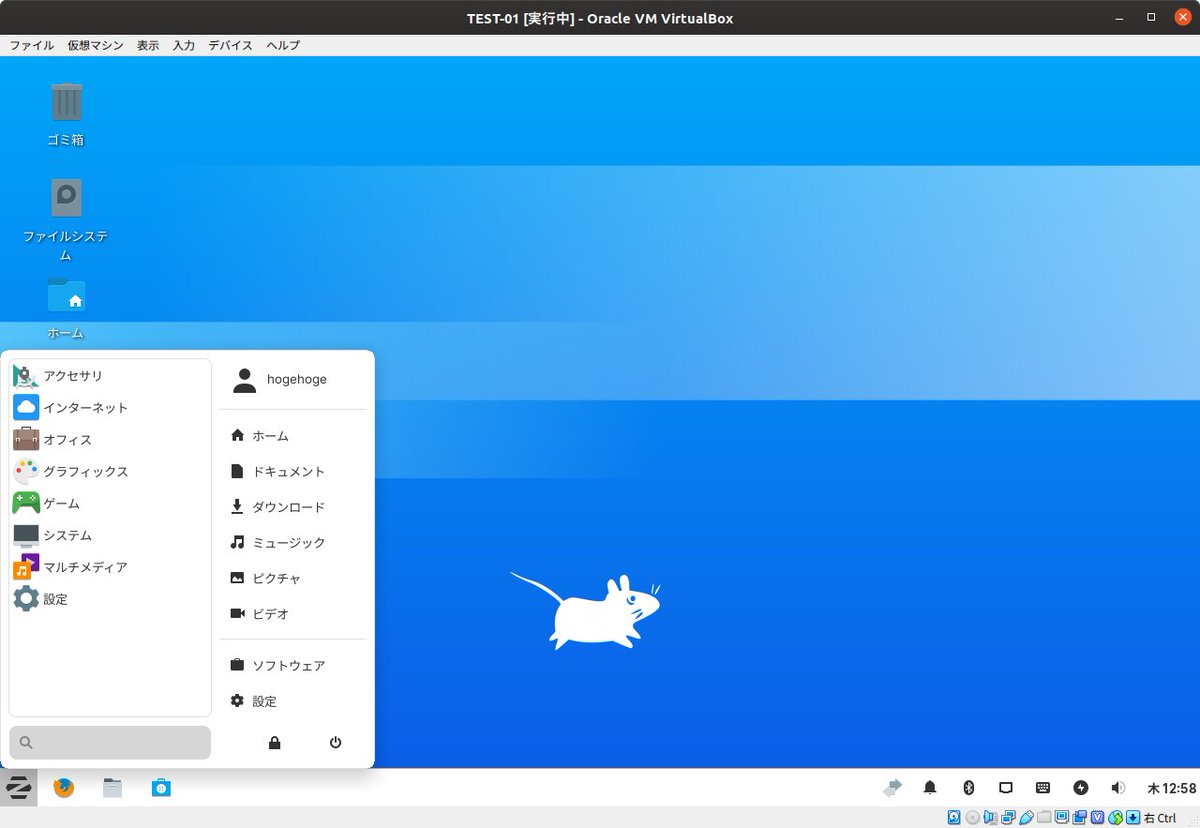
Task: Click the VirtualBox recording status icon
Action: 1080,817
